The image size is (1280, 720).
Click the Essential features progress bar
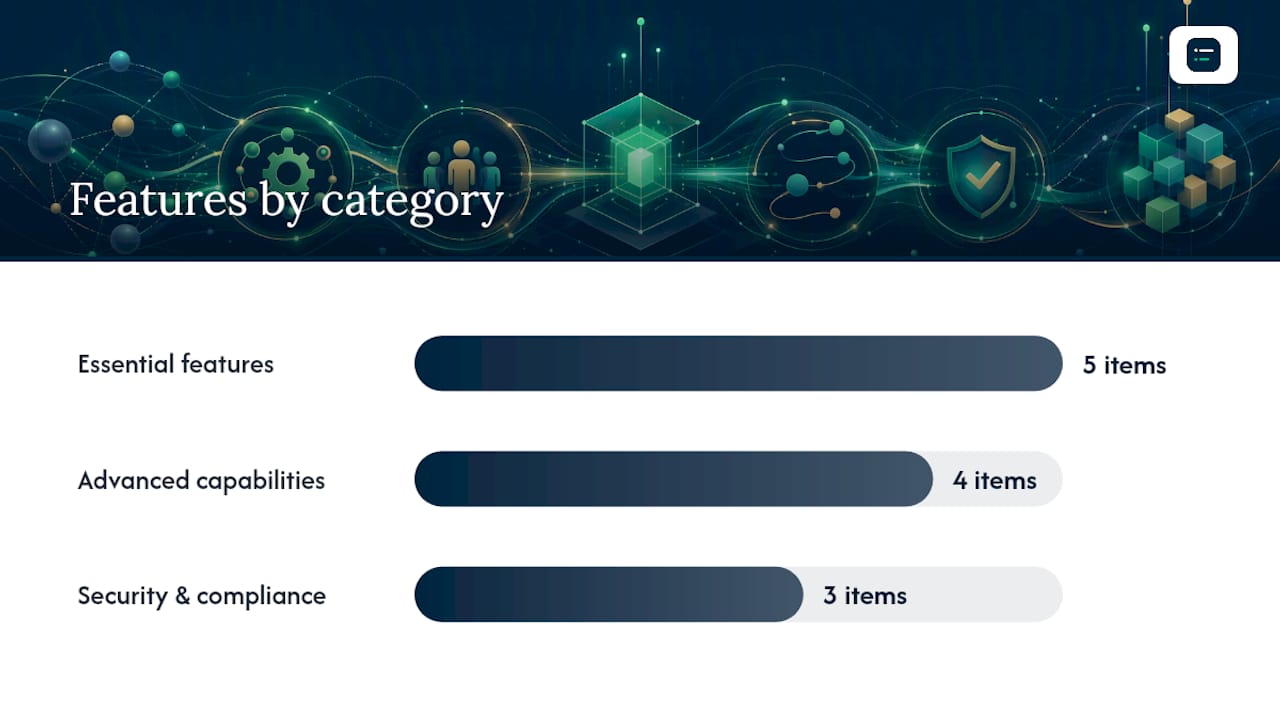738,364
